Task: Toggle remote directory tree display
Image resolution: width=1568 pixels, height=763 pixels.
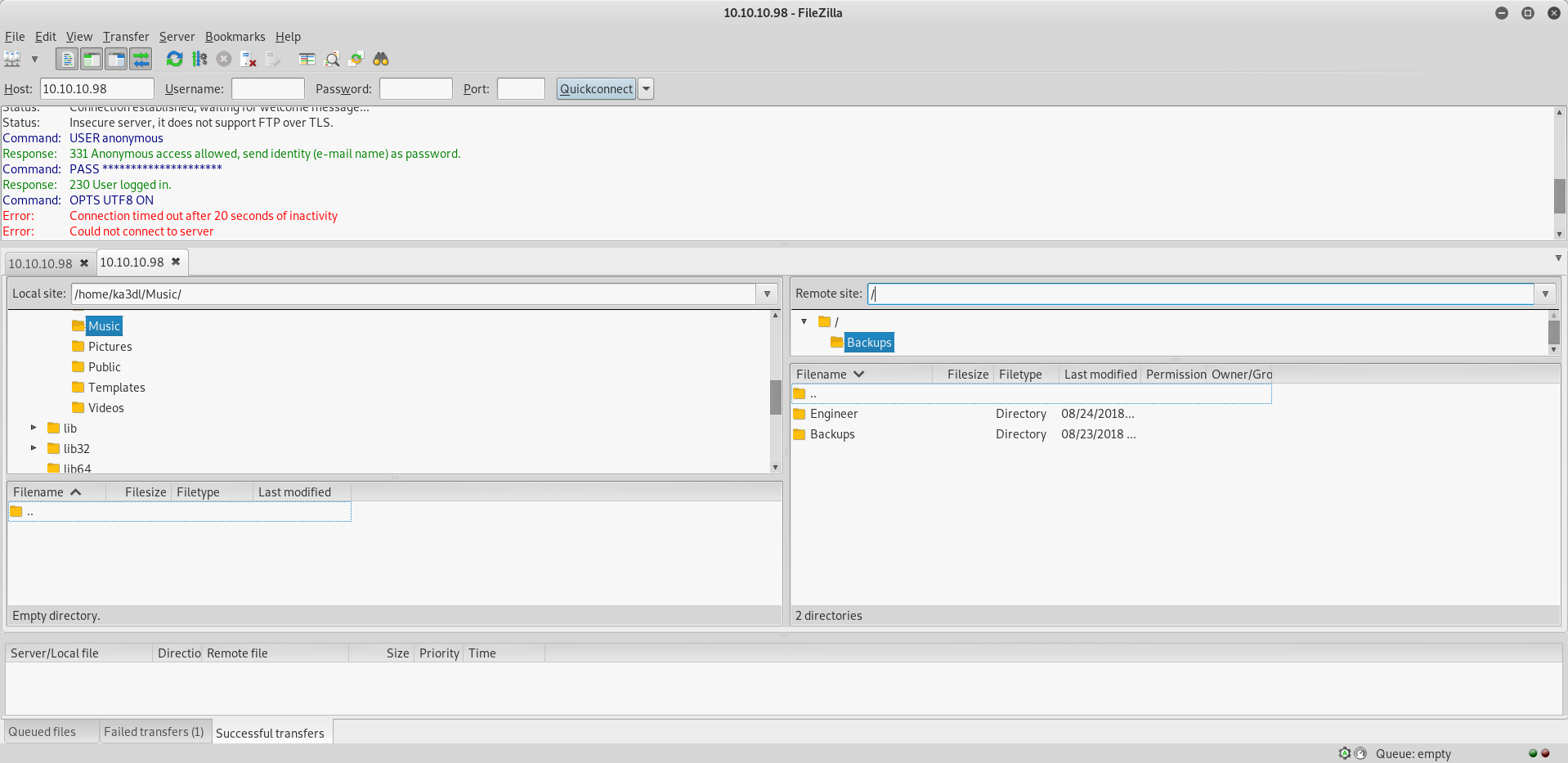Action: click(x=116, y=59)
